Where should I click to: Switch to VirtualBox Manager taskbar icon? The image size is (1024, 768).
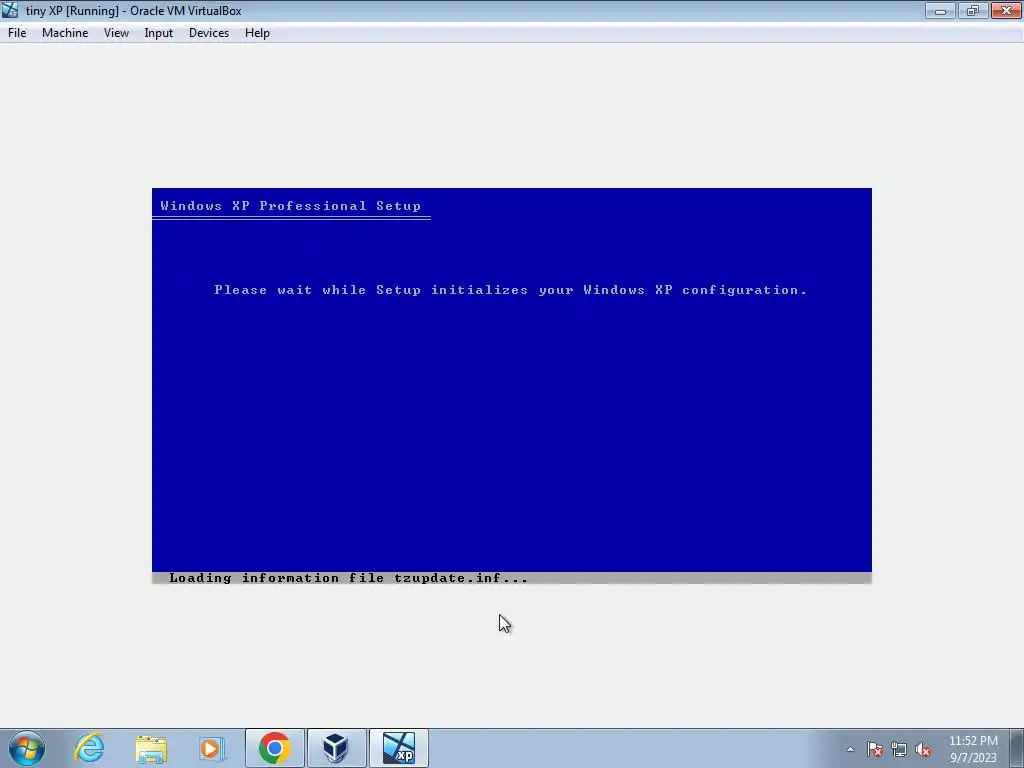tap(336, 748)
